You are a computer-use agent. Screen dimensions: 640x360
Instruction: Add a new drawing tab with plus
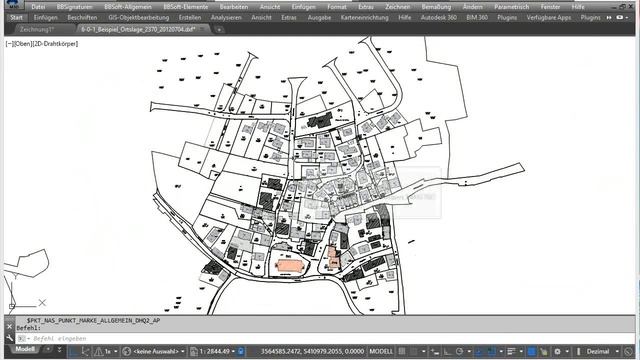219,29
